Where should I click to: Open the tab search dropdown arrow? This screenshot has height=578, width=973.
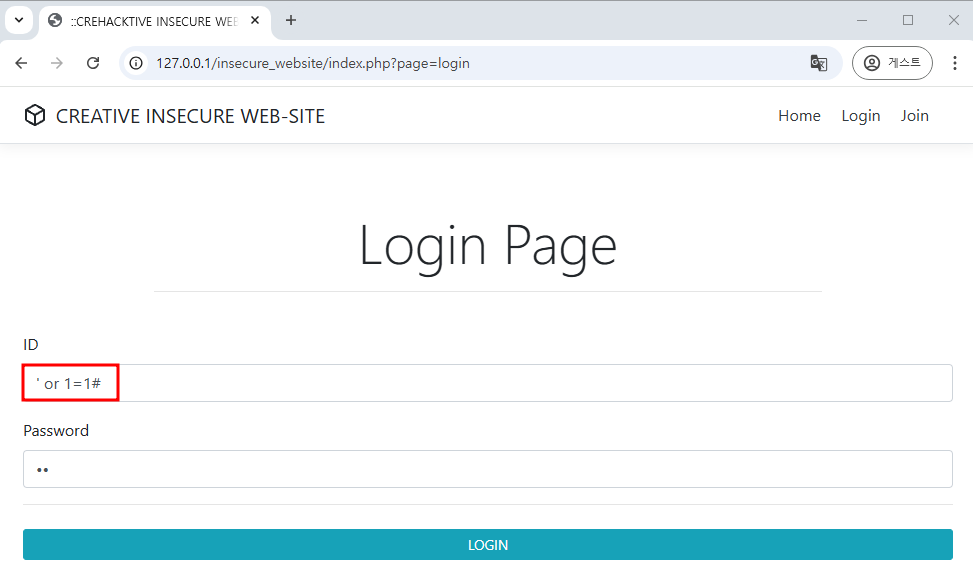click(19, 20)
